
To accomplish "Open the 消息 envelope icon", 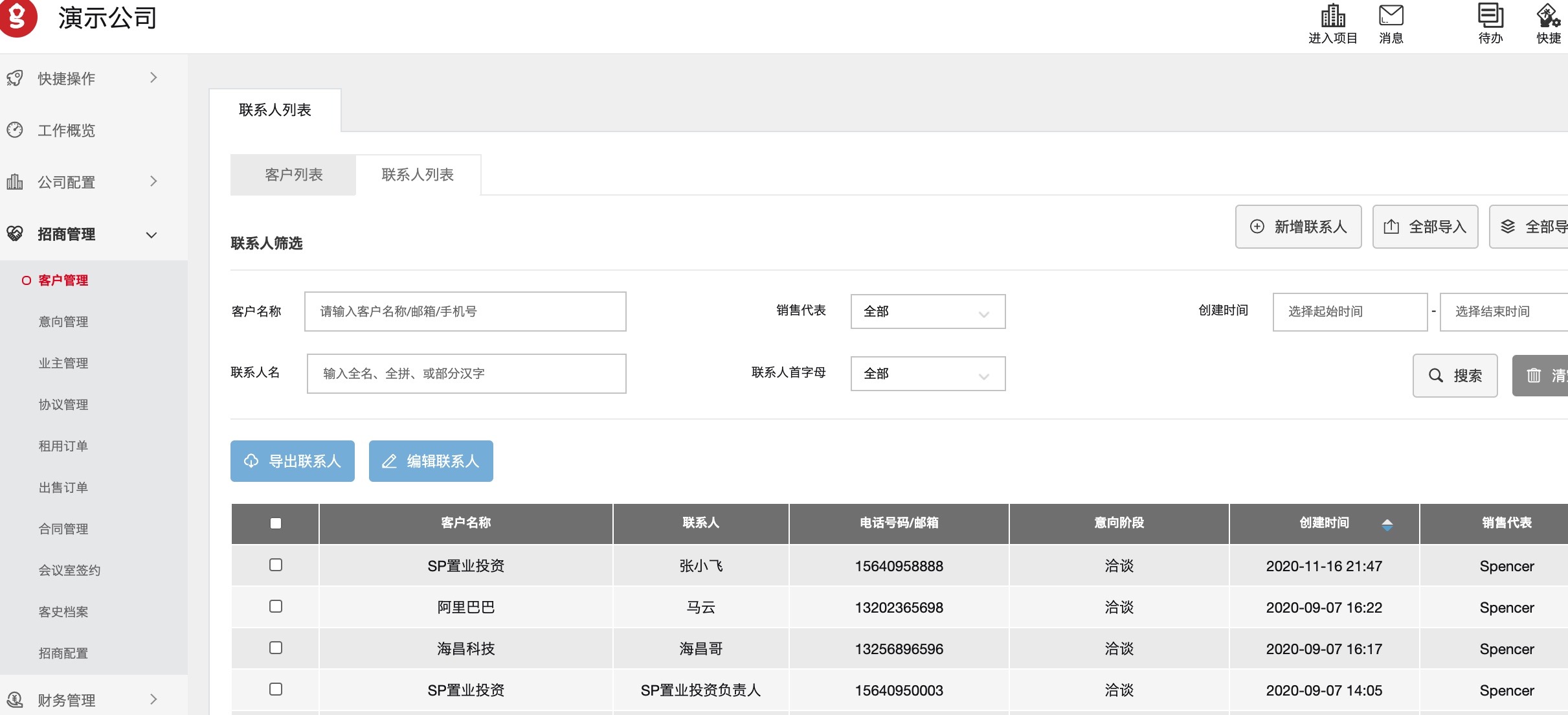I will [1391, 16].
